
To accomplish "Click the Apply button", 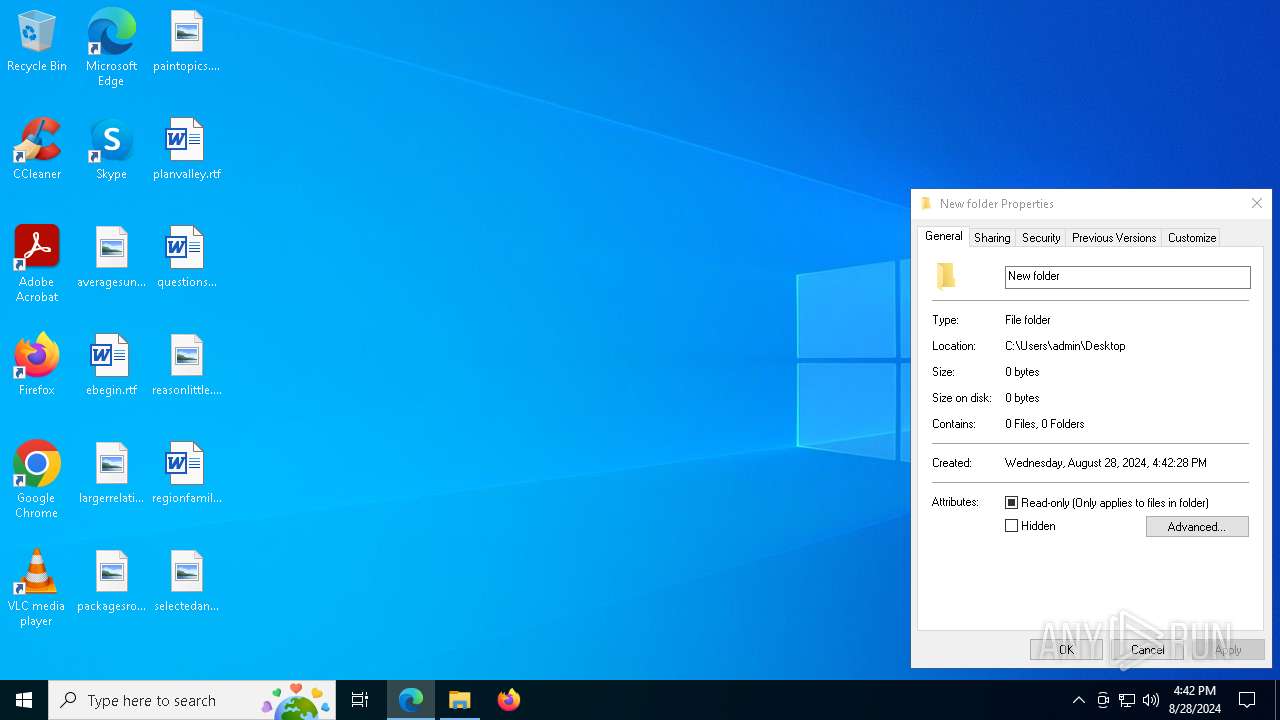I will click(1228, 650).
